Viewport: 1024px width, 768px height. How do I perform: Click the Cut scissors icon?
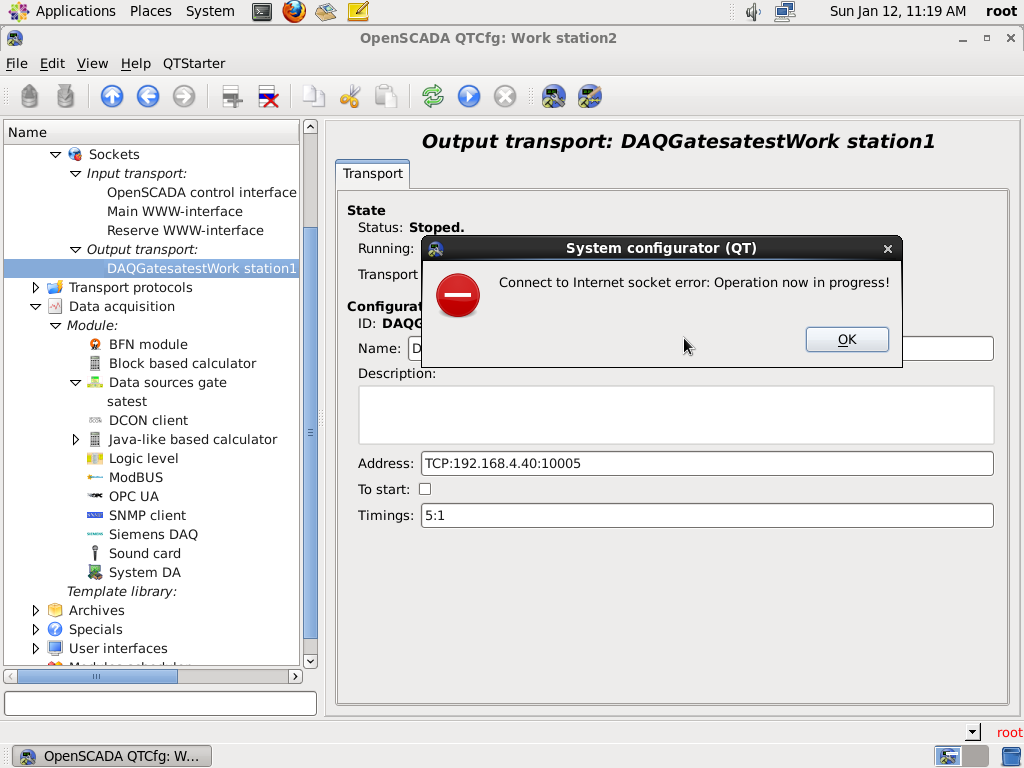click(x=349, y=97)
